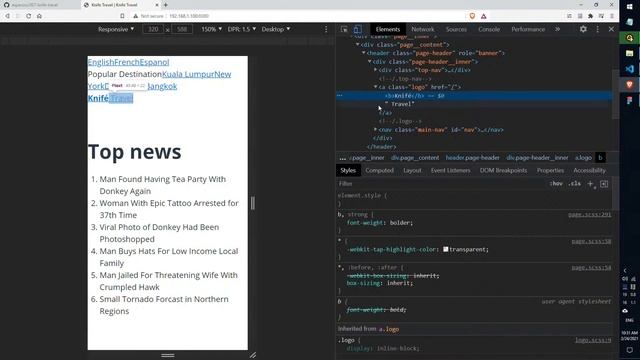Edit the viewport width field 320
Image resolution: width=640 pixels, height=360 pixels.
[x=153, y=29]
